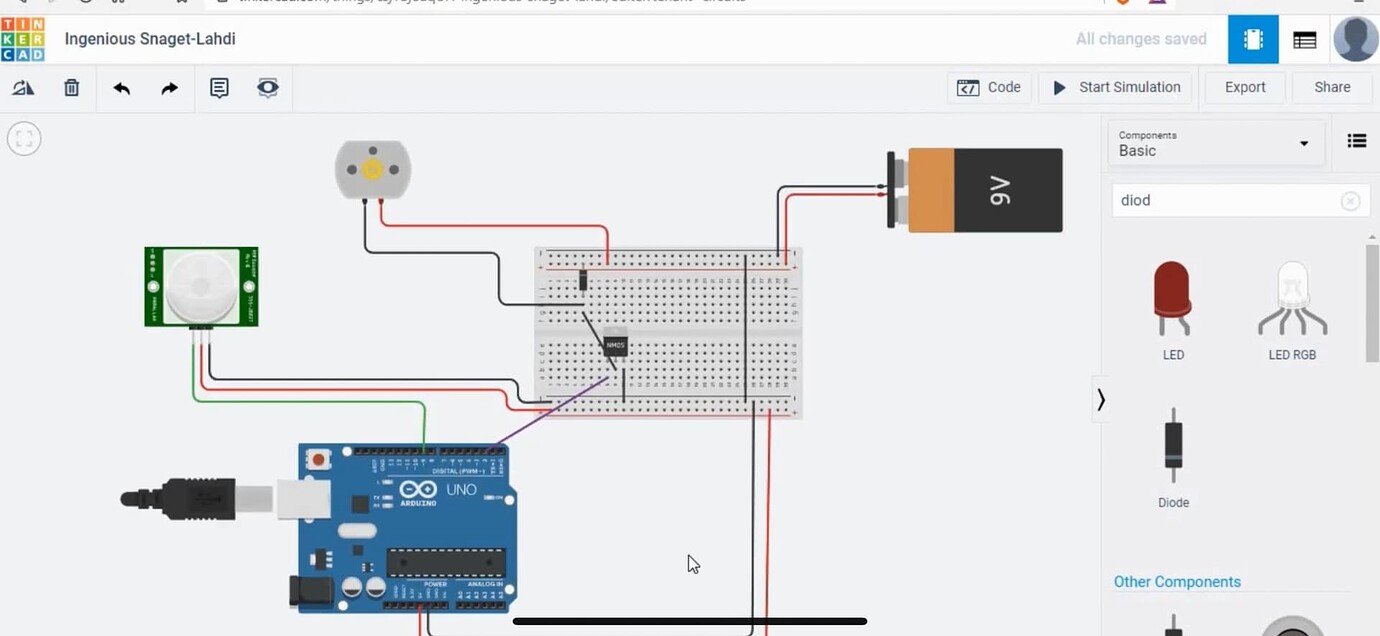Undo the last change
Image resolution: width=1380 pixels, height=636 pixels.
click(x=121, y=87)
